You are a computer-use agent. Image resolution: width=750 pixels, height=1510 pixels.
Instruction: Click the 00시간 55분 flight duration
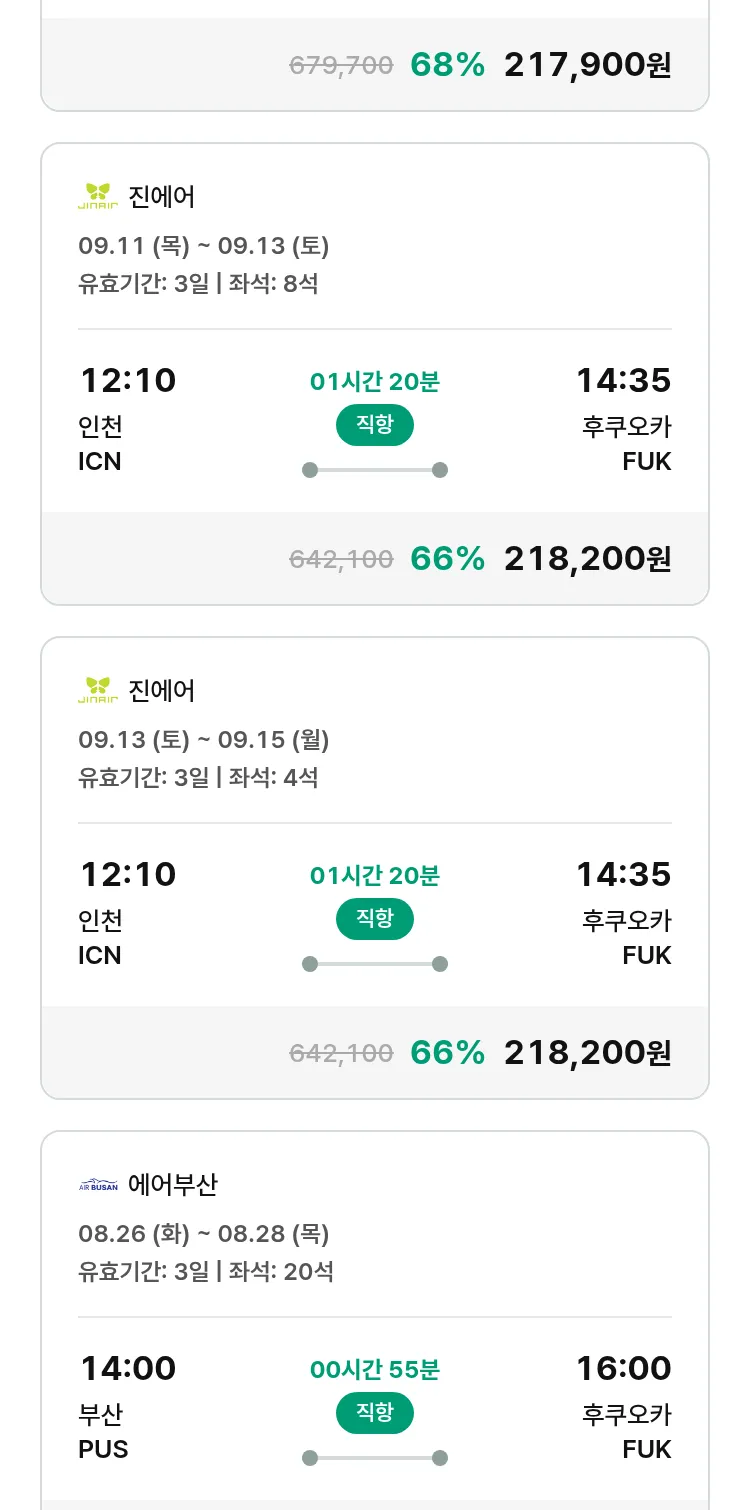tap(375, 1370)
